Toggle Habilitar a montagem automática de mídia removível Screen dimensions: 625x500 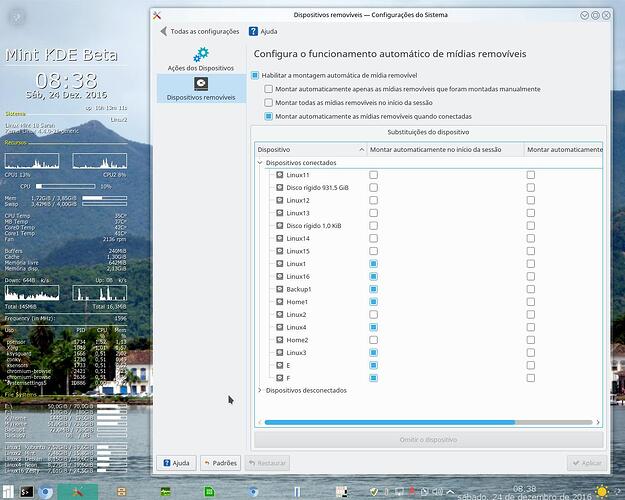(255, 75)
